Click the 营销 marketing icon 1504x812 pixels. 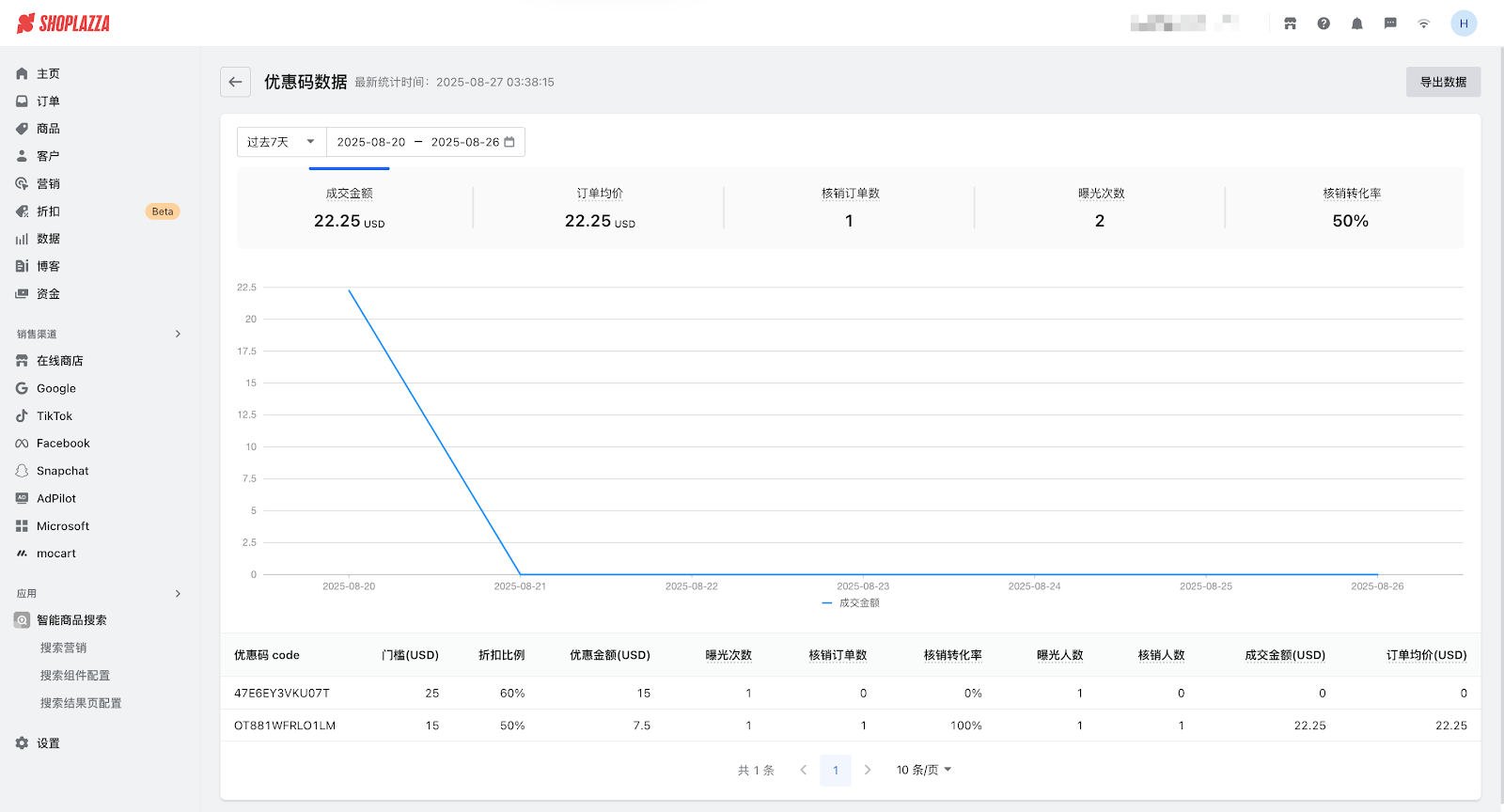[x=22, y=183]
